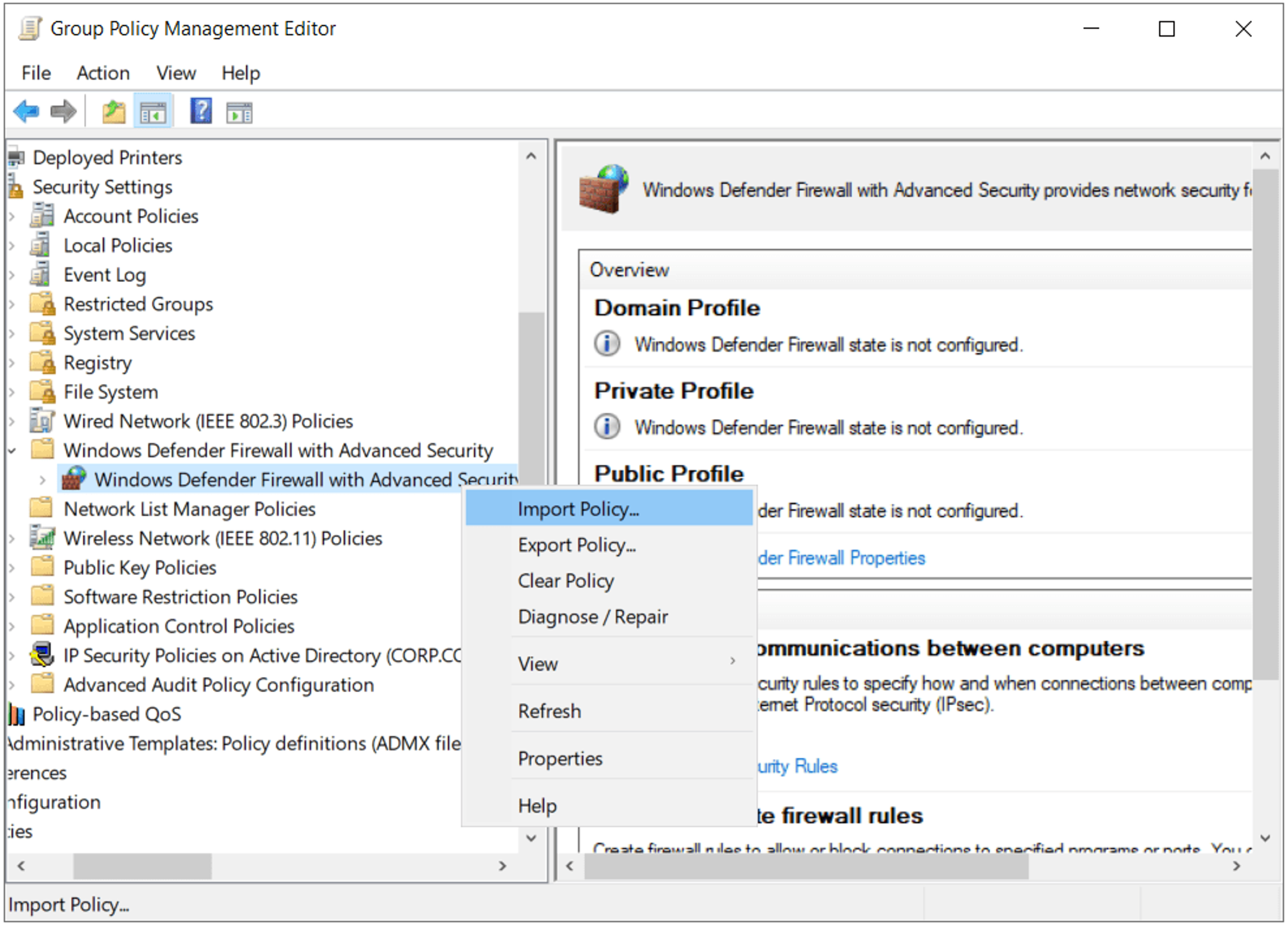The image size is (1288, 926).
Task: Click the Restricted Groups folder icon
Action: [43, 304]
